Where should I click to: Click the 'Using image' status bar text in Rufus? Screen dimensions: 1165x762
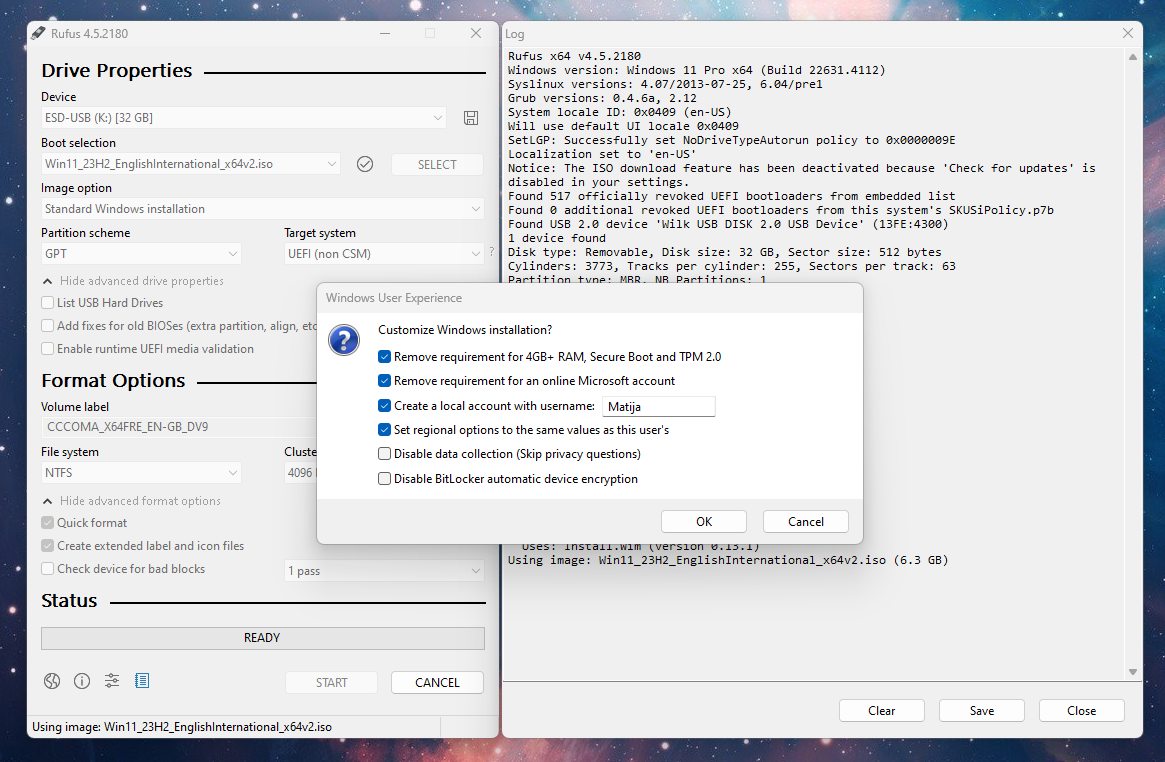click(182, 727)
